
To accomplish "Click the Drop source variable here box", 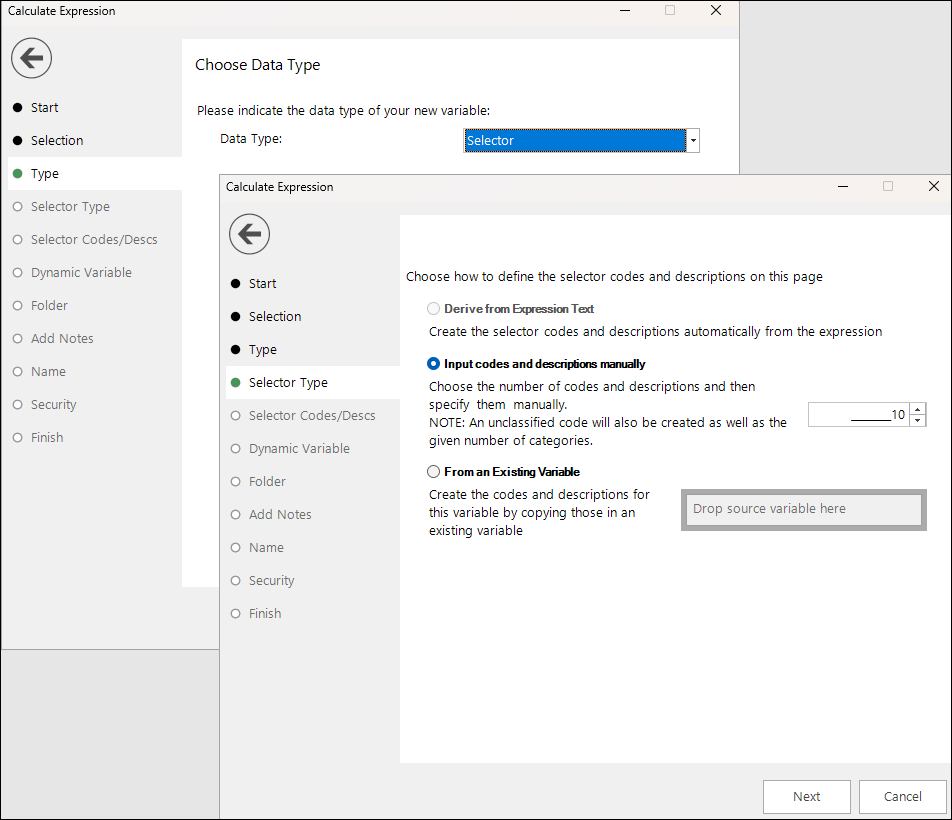I will pos(803,509).
